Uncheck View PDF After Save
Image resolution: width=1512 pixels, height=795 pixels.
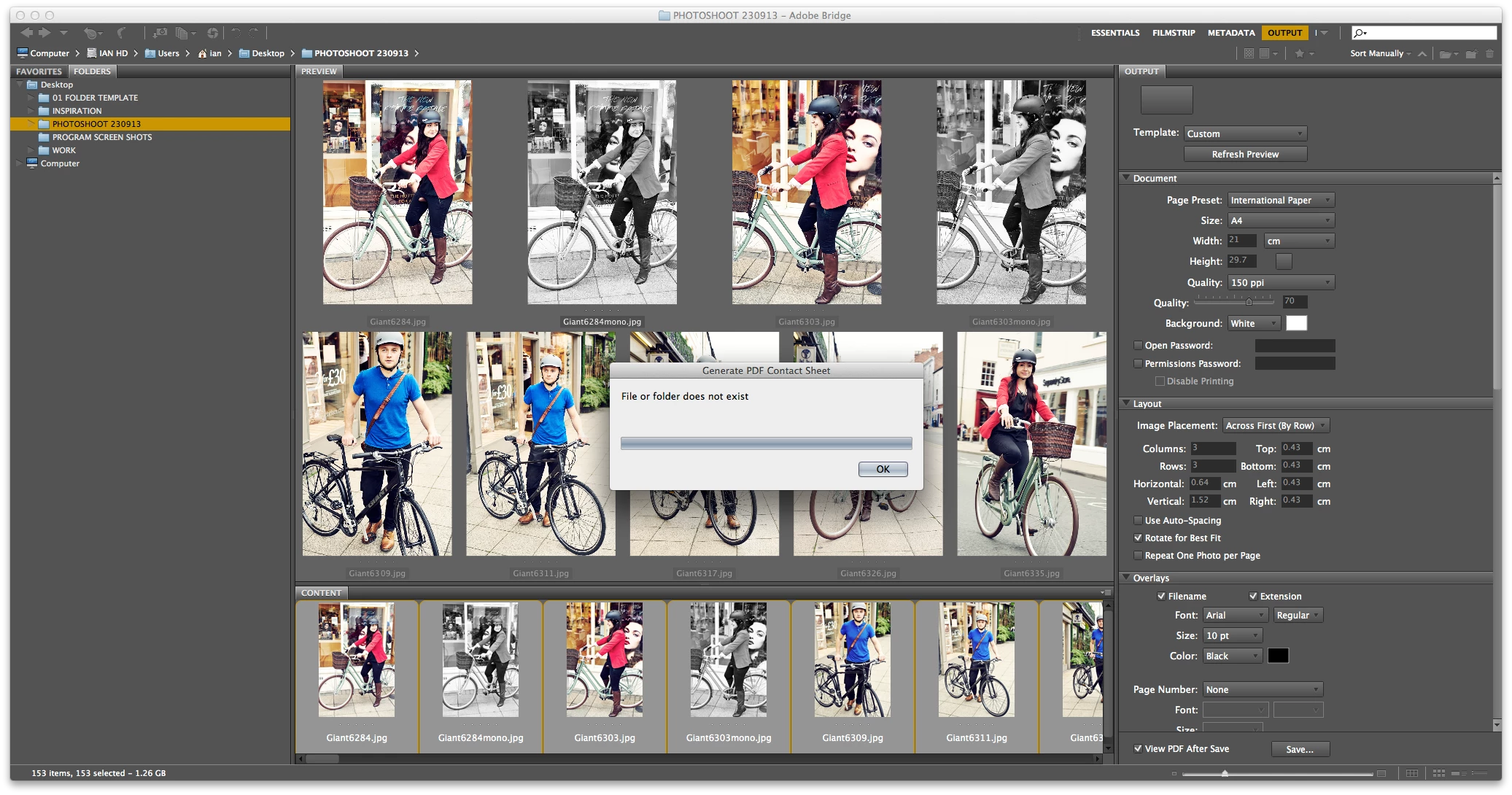(1138, 748)
